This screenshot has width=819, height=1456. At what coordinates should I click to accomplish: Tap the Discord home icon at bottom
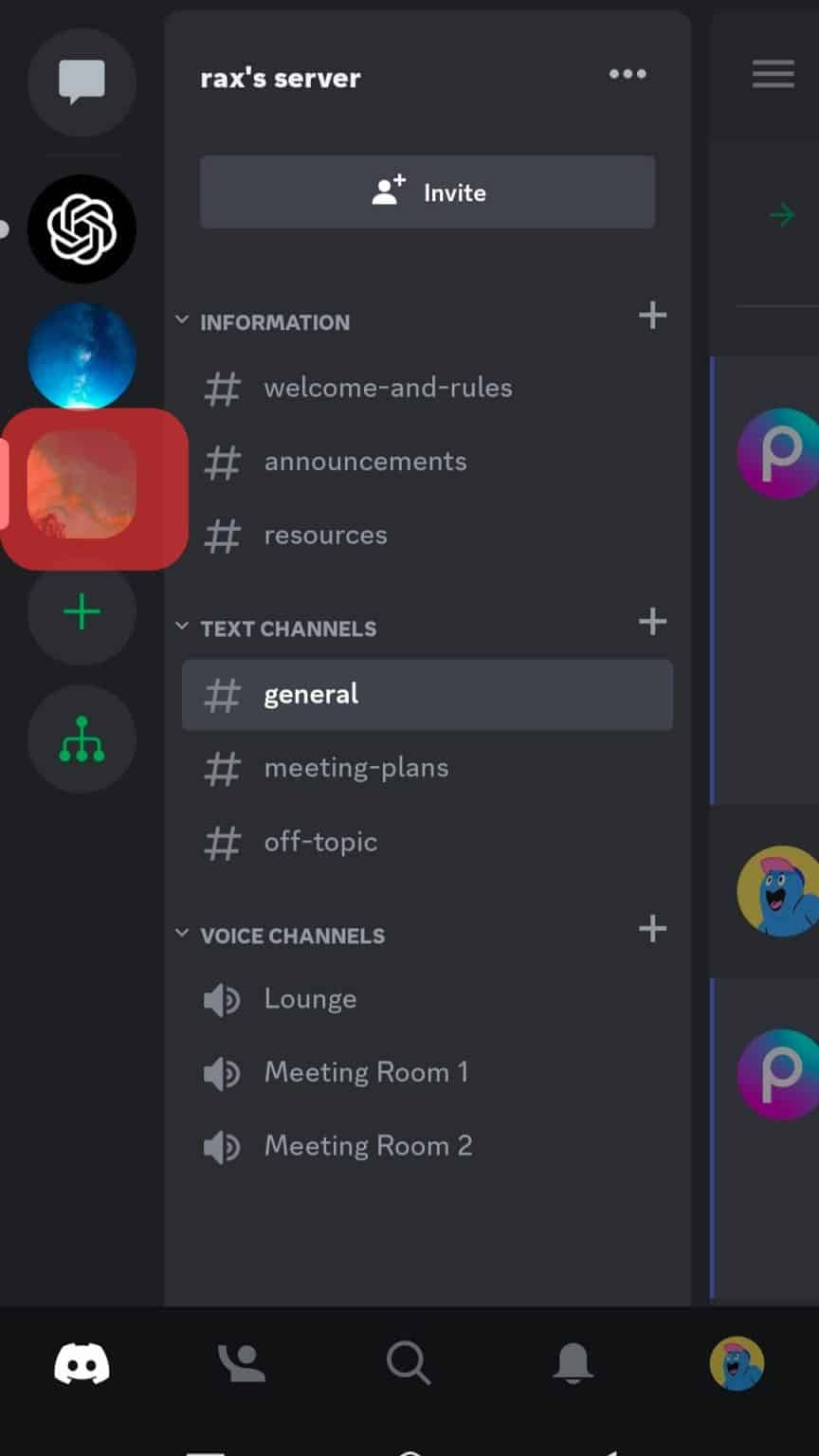(82, 1362)
